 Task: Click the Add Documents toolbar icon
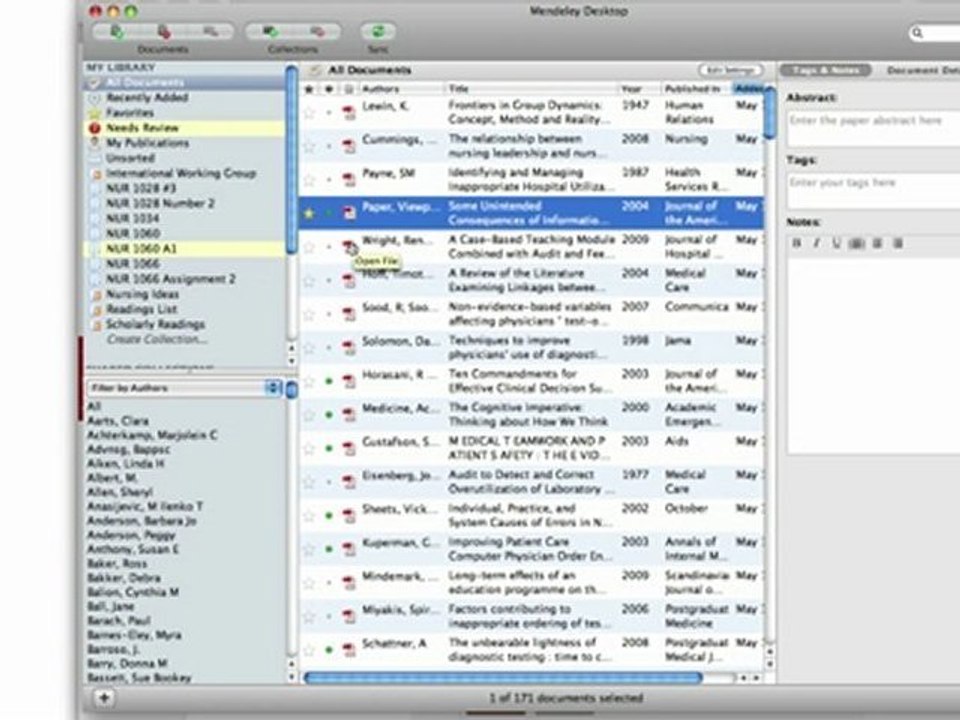tap(116, 32)
